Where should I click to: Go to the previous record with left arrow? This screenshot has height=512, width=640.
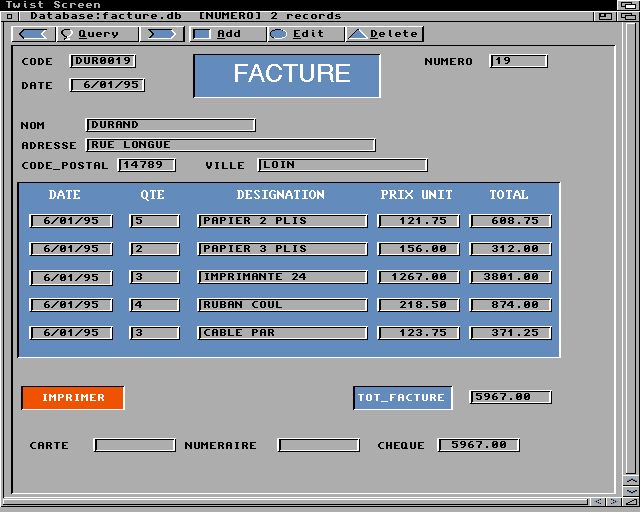[x=33, y=34]
